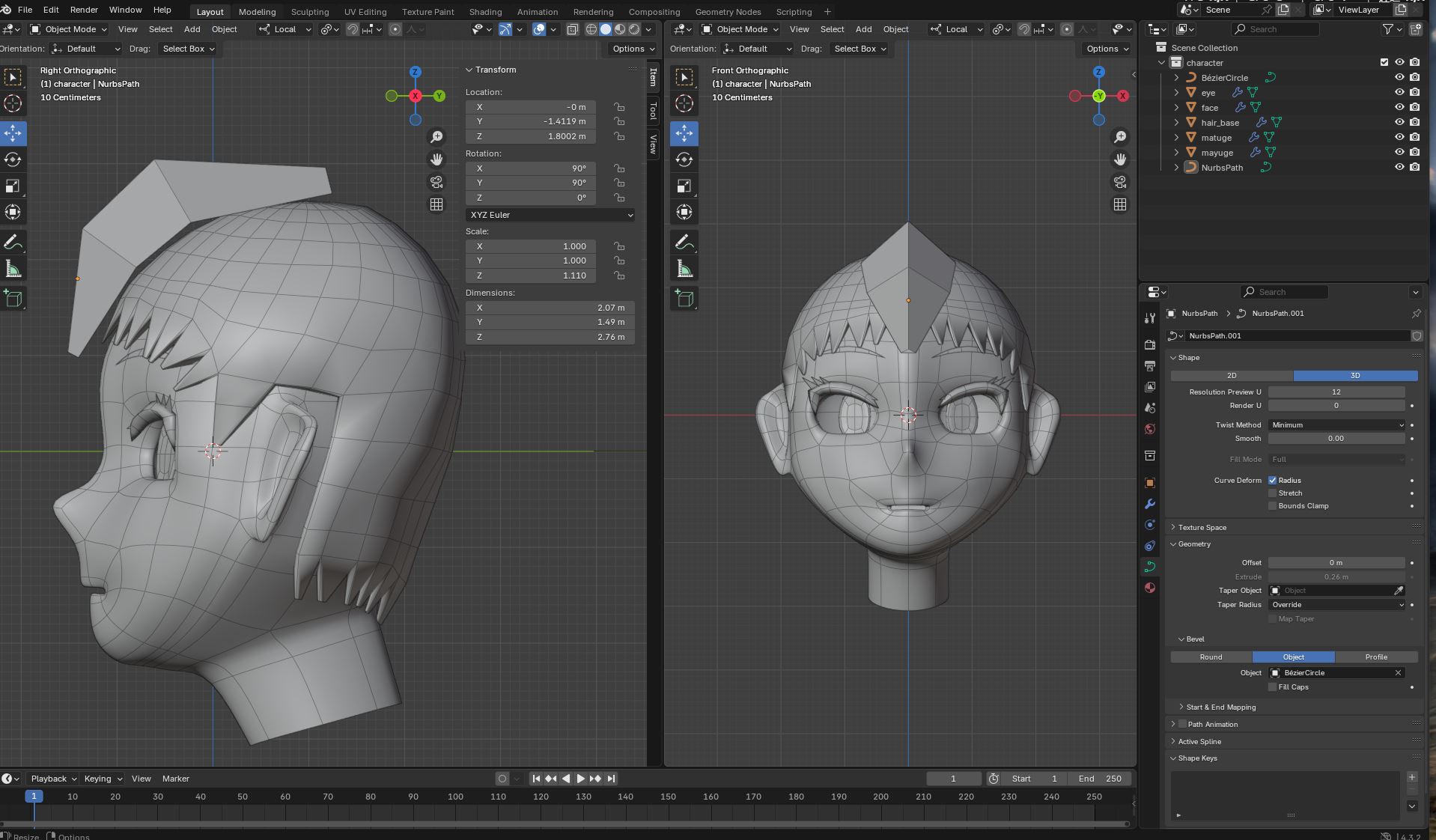
Task: Set curve shape to 2D
Action: click(x=1232, y=376)
